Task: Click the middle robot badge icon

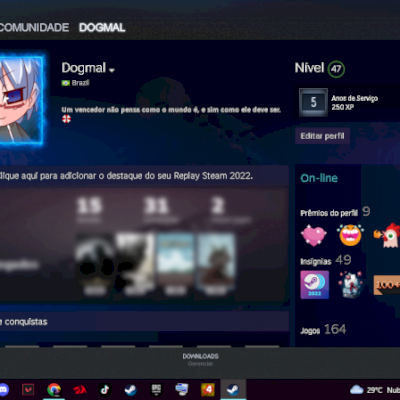Action: 350,284
